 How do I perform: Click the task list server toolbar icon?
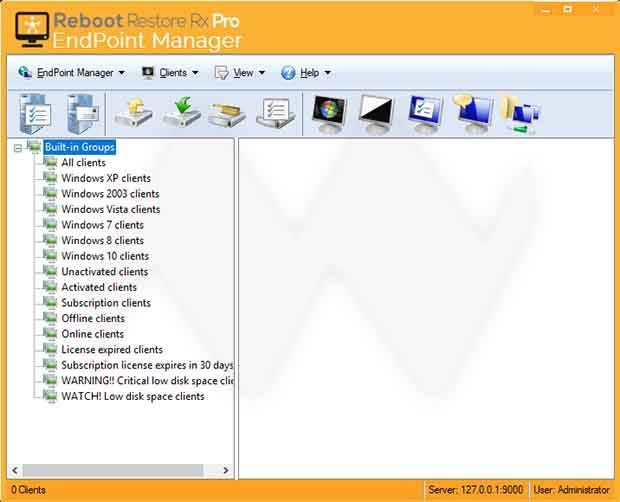[x=35, y=114]
